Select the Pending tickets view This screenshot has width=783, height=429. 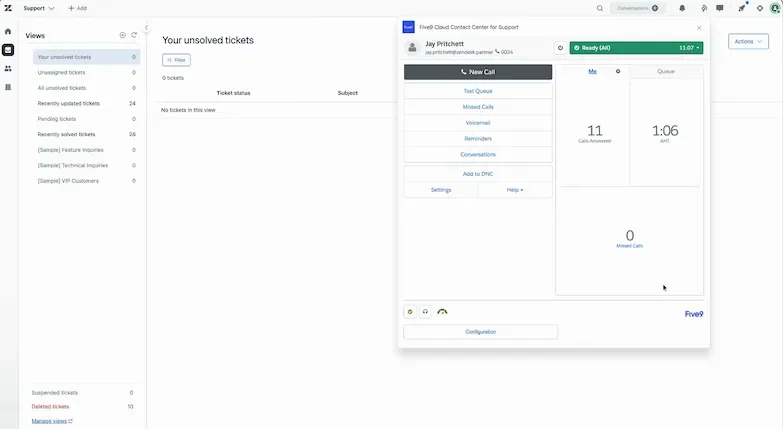point(86,119)
